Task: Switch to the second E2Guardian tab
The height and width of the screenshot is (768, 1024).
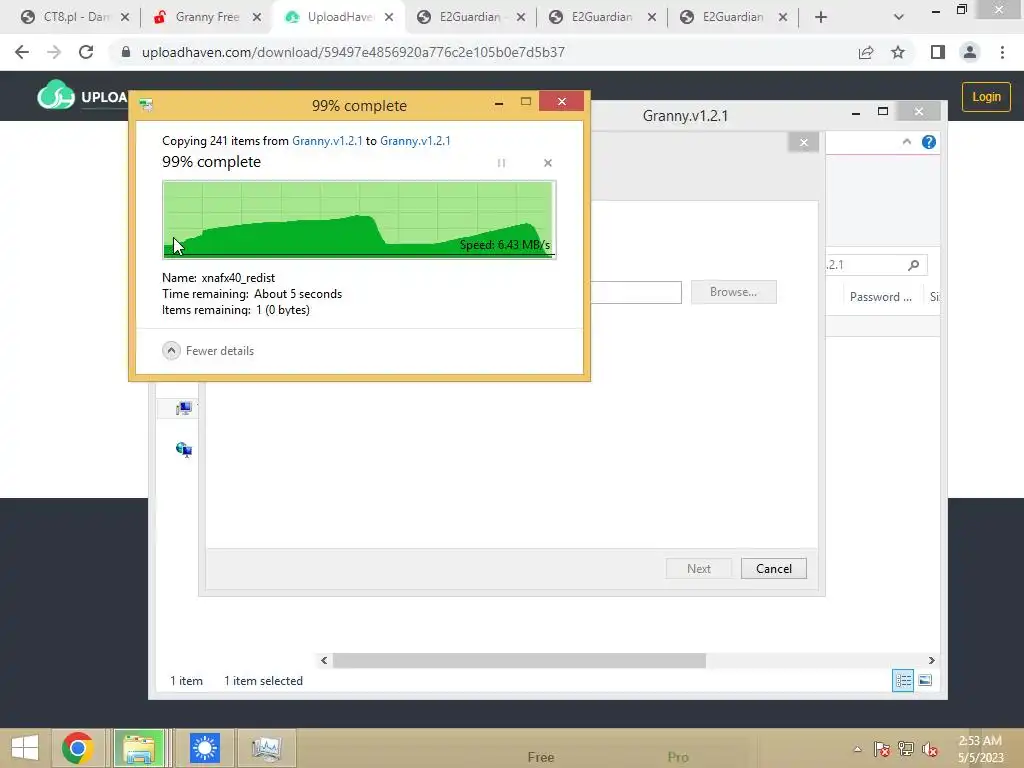Action: pyautogui.click(x=602, y=17)
